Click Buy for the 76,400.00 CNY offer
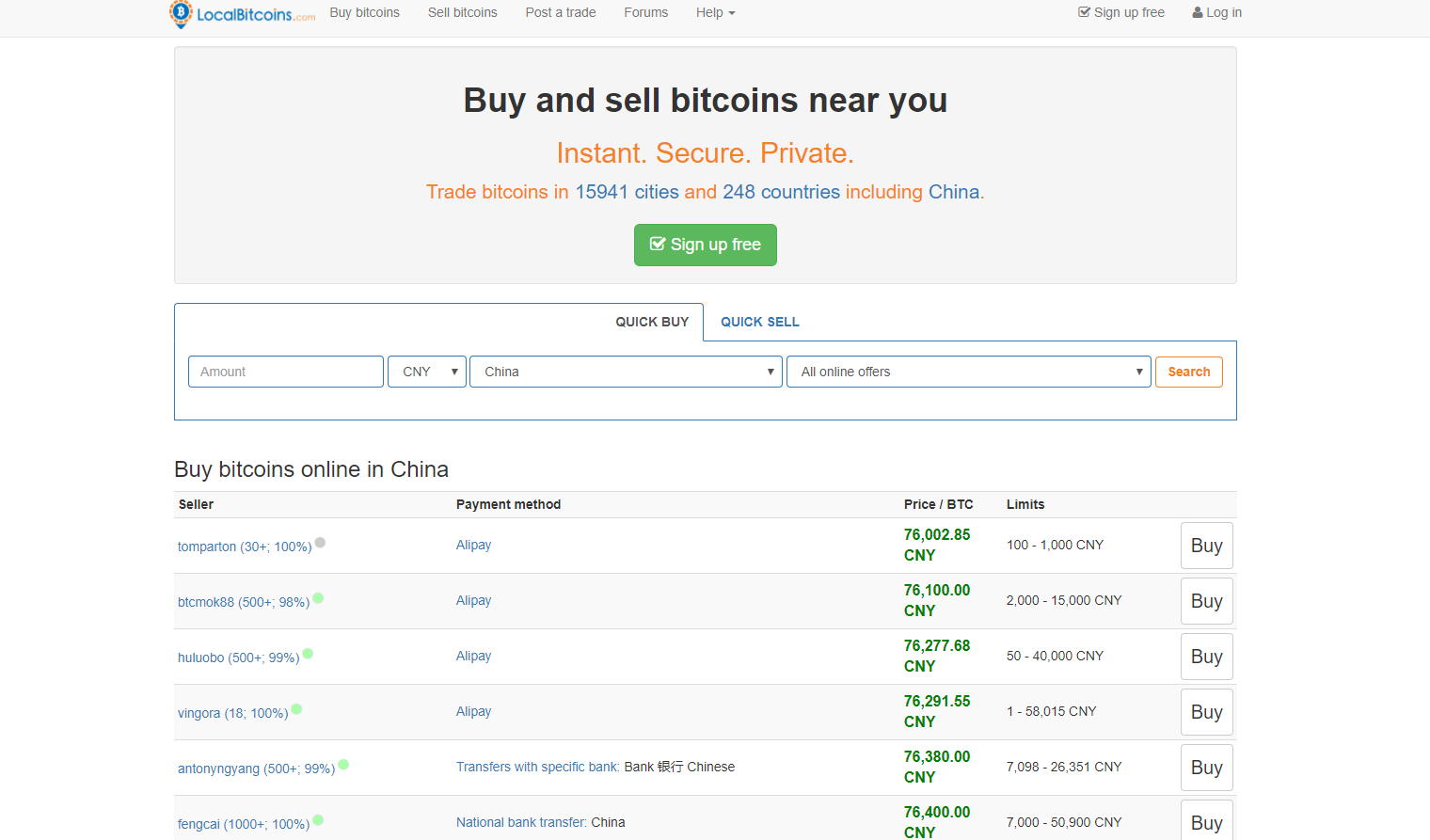Viewport: 1430px width, 840px height. click(1207, 820)
